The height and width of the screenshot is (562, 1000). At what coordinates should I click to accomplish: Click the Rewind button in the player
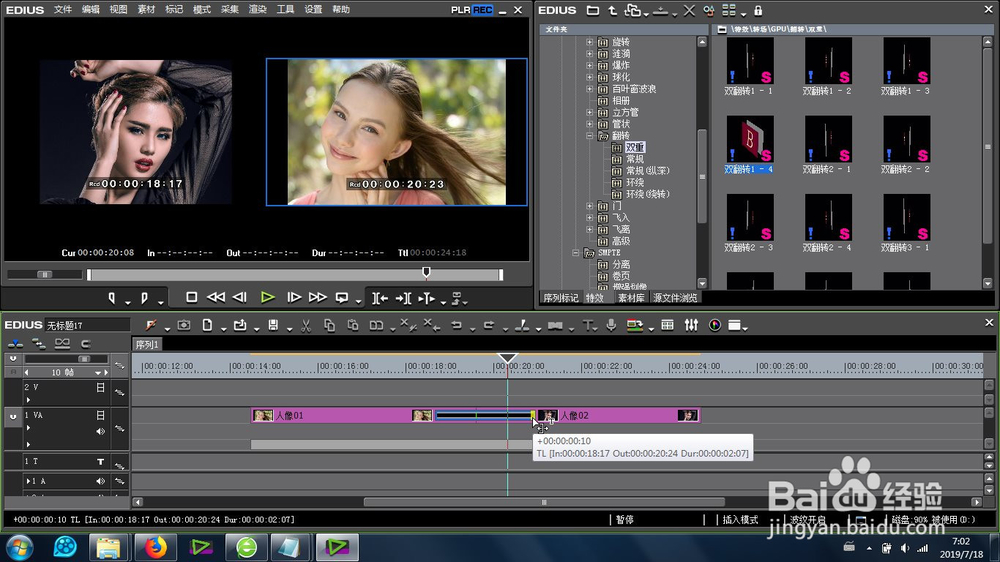click(x=216, y=297)
